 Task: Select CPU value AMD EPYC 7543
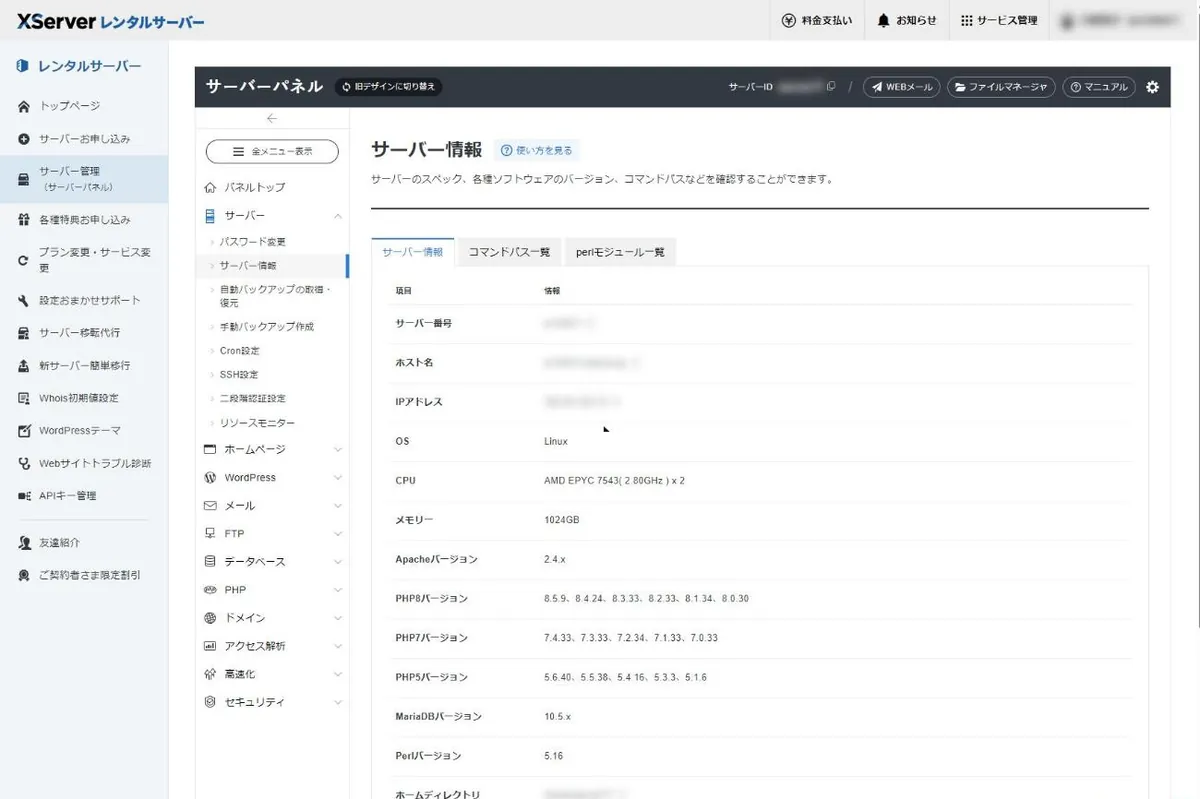pos(614,481)
